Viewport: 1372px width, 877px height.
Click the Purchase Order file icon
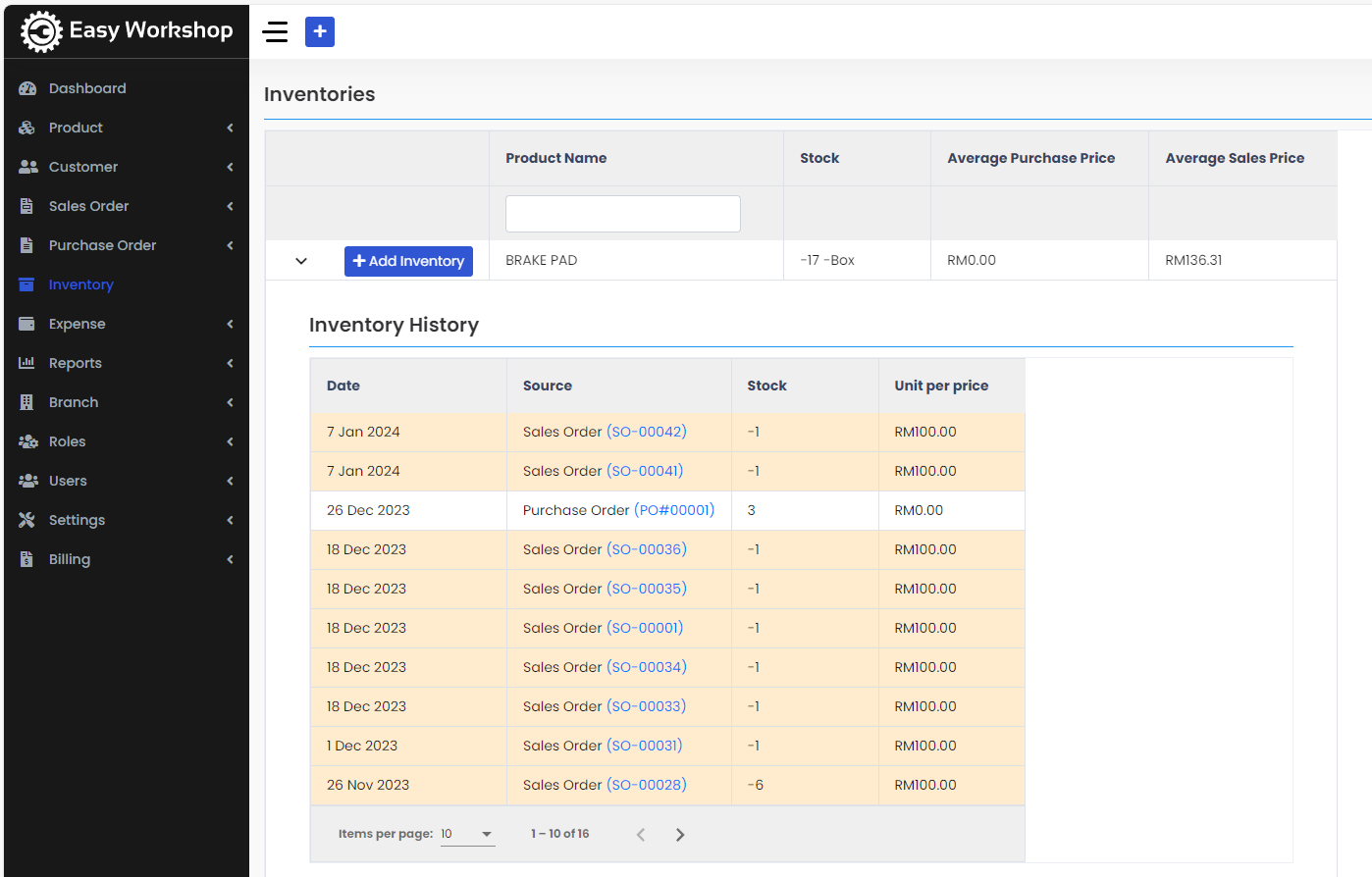(27, 245)
